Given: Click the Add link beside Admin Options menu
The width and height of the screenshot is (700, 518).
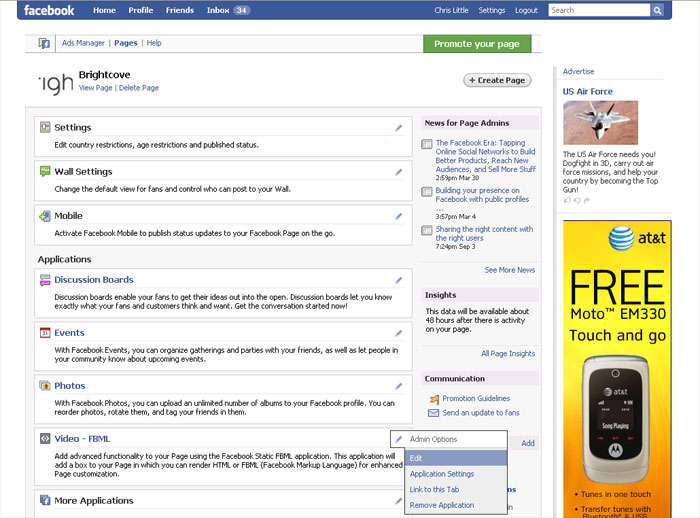Looking at the screenshot, I should coord(528,443).
